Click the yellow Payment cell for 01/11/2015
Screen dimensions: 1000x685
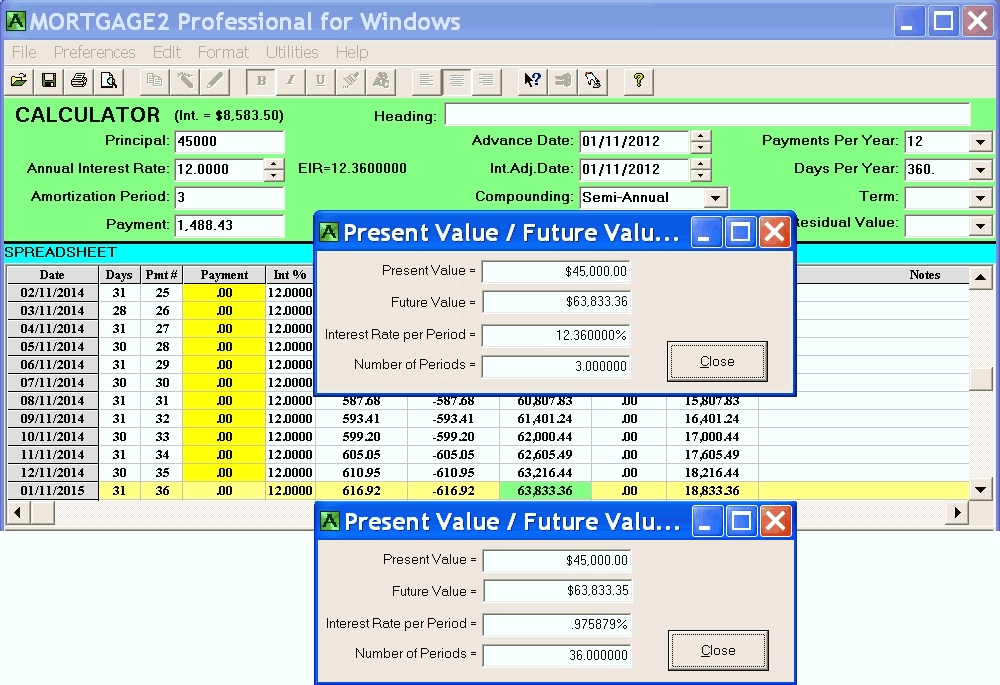[x=224, y=491]
